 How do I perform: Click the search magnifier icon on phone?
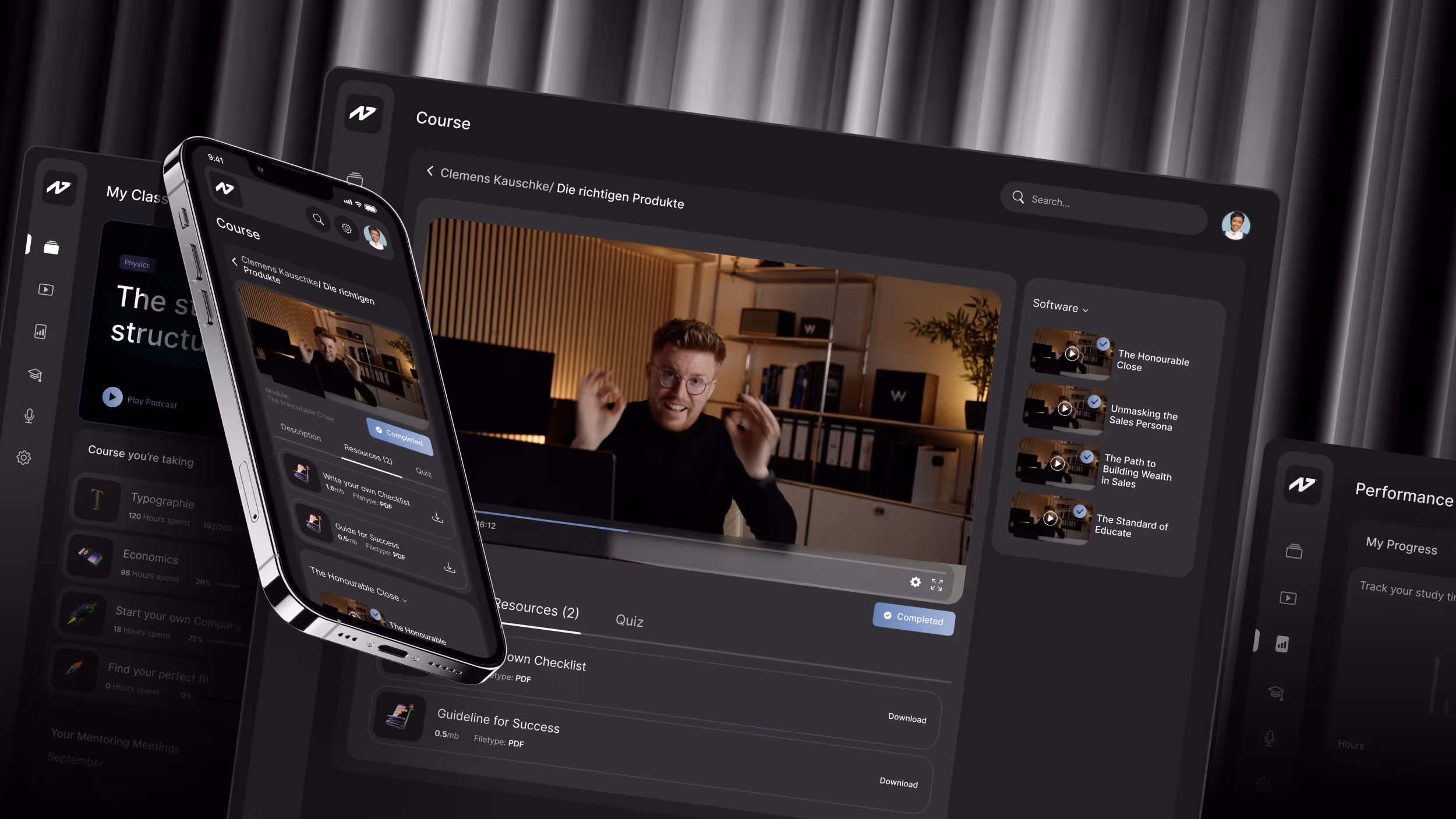click(318, 220)
